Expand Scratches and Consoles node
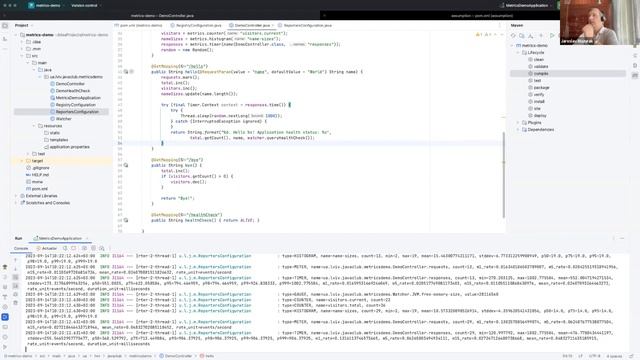 pyautogui.click(x=16, y=203)
